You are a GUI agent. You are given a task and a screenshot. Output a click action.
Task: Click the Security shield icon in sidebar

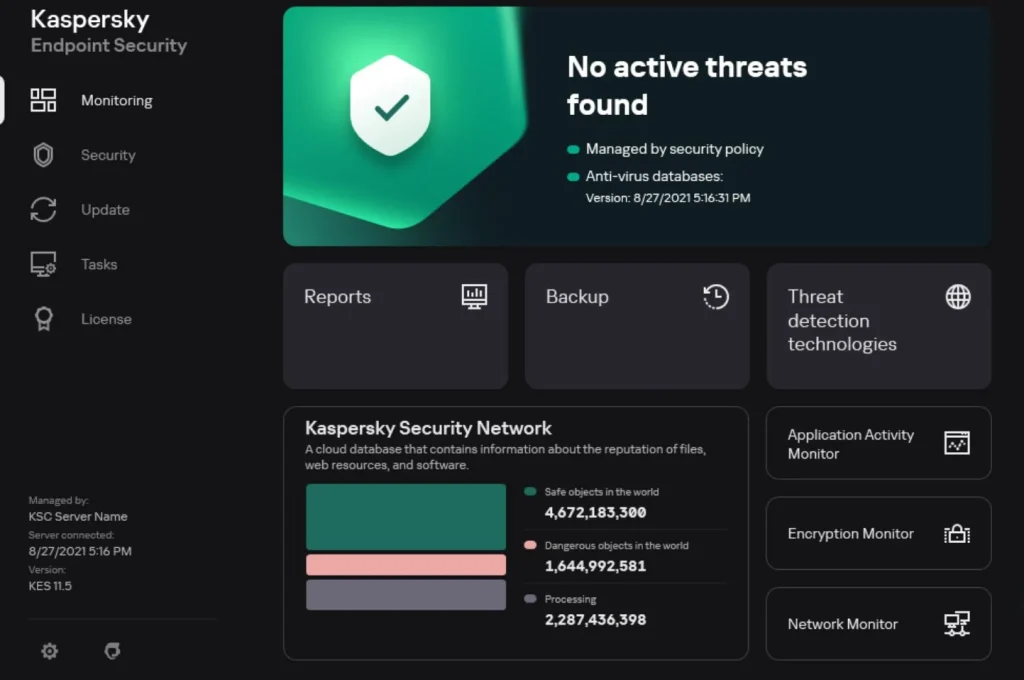tap(43, 155)
